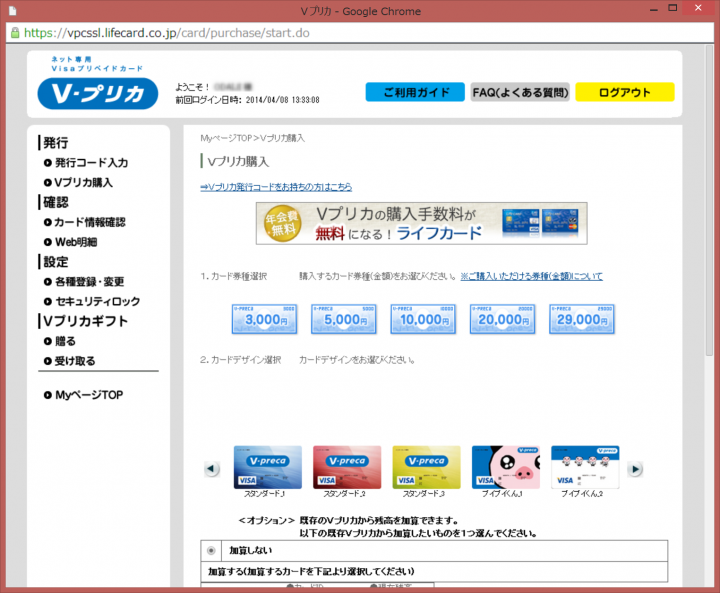The height and width of the screenshot is (593, 720).
Task: Click the ライフカード promotional banner
Action: 422,223
